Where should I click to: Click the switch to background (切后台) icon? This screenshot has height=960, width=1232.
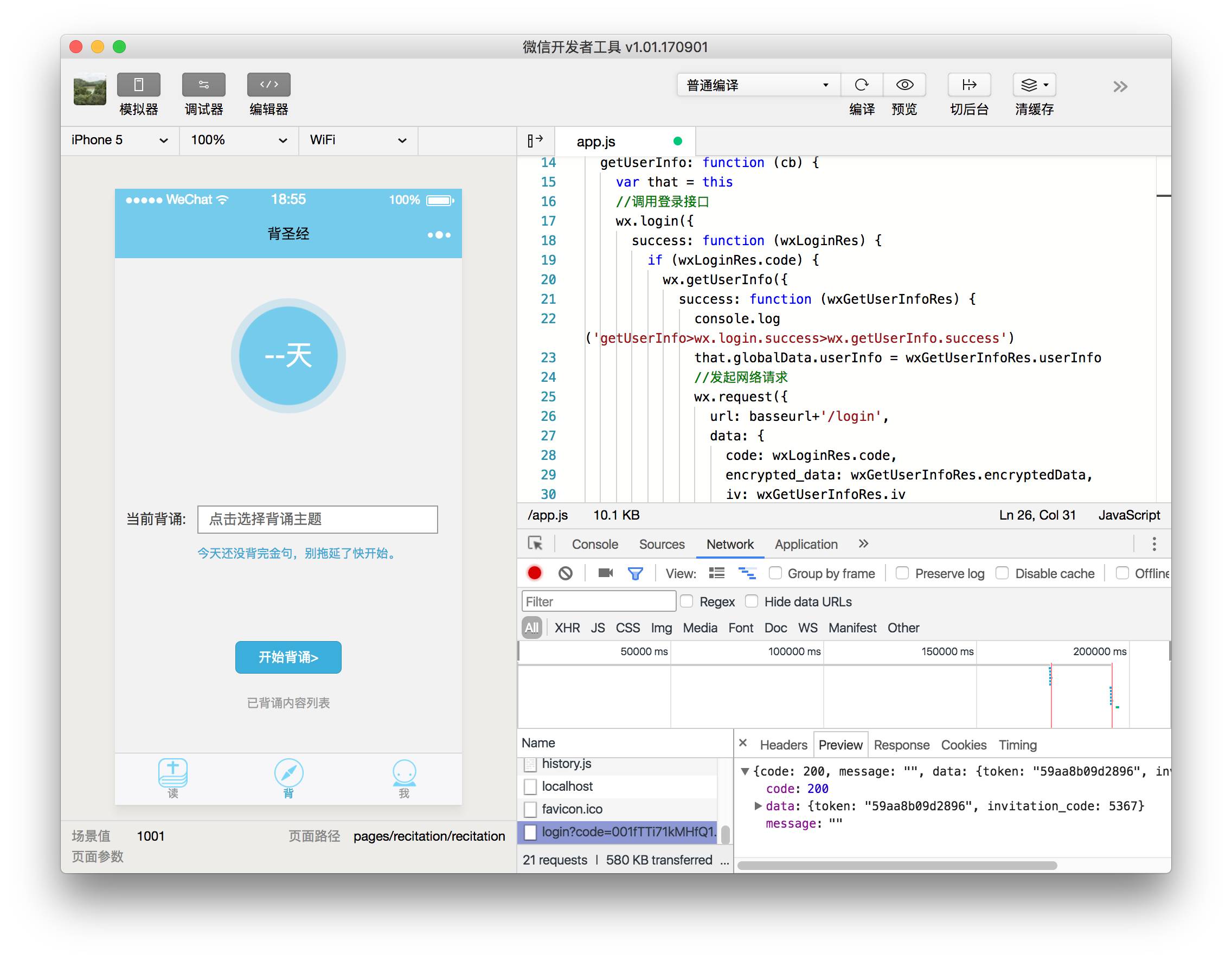[x=968, y=85]
